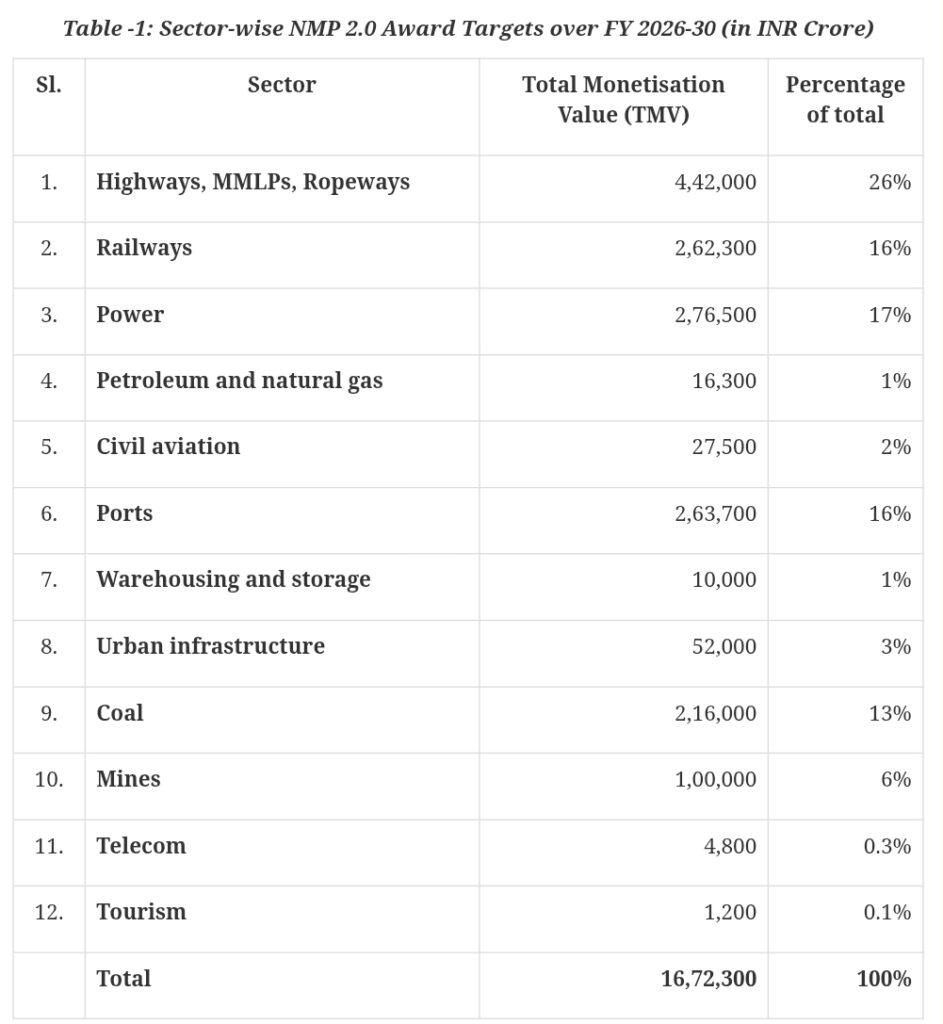Click the total value 16,72,300
This screenshot has width=943, height=1024.
click(x=708, y=979)
